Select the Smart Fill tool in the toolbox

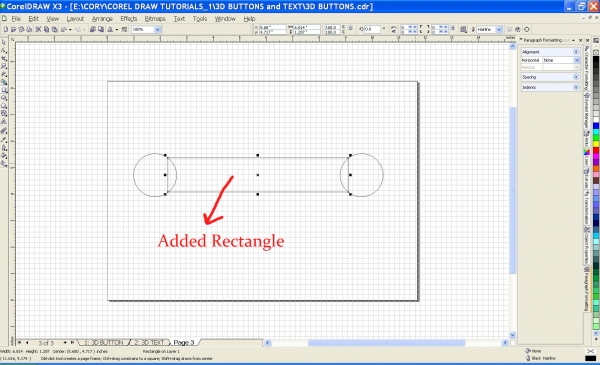click(x=4, y=81)
